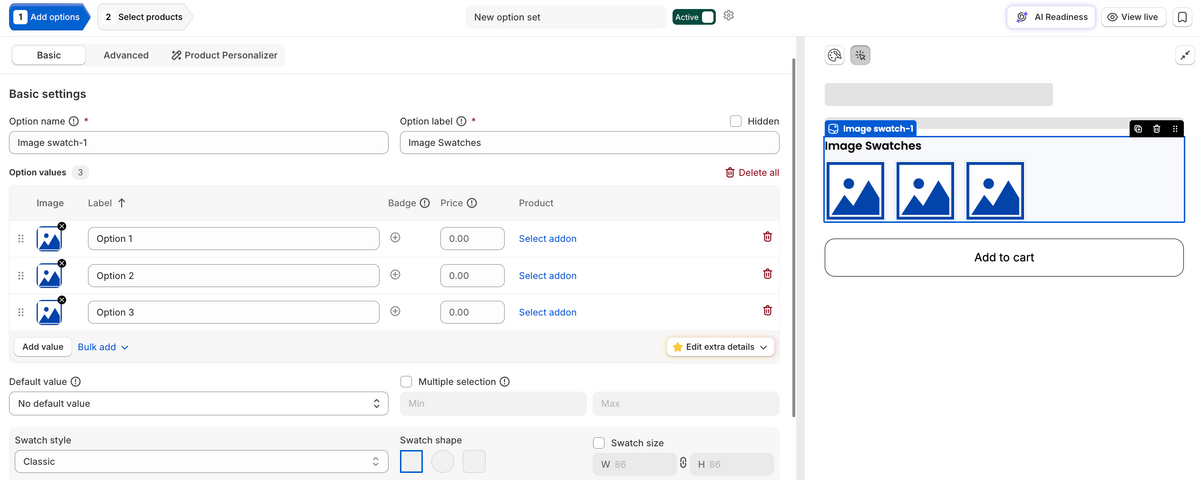
Task: Click the Price column info icon
Action: click(x=471, y=203)
